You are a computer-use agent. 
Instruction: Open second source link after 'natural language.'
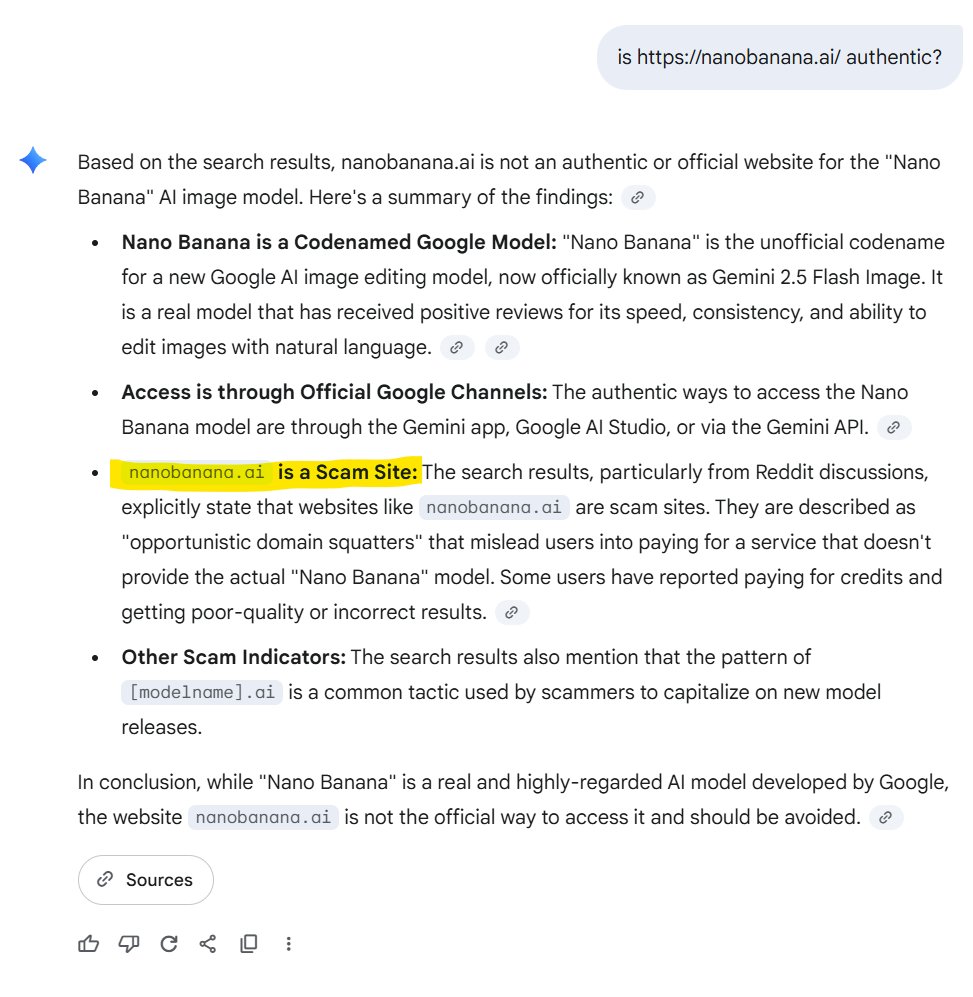tap(502, 348)
